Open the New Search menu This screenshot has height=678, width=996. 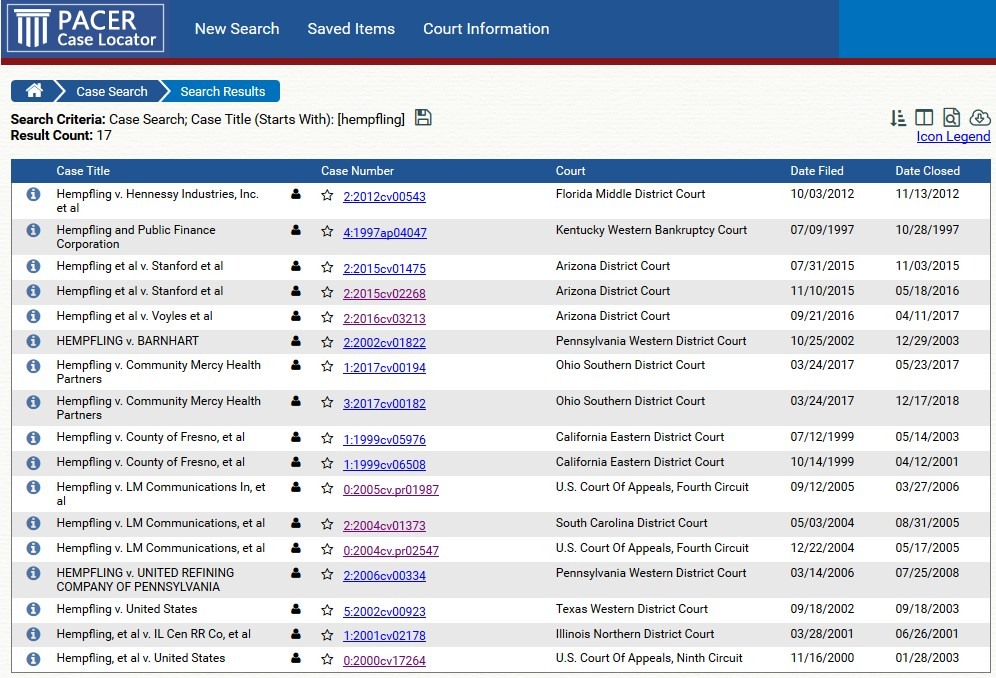tap(237, 29)
